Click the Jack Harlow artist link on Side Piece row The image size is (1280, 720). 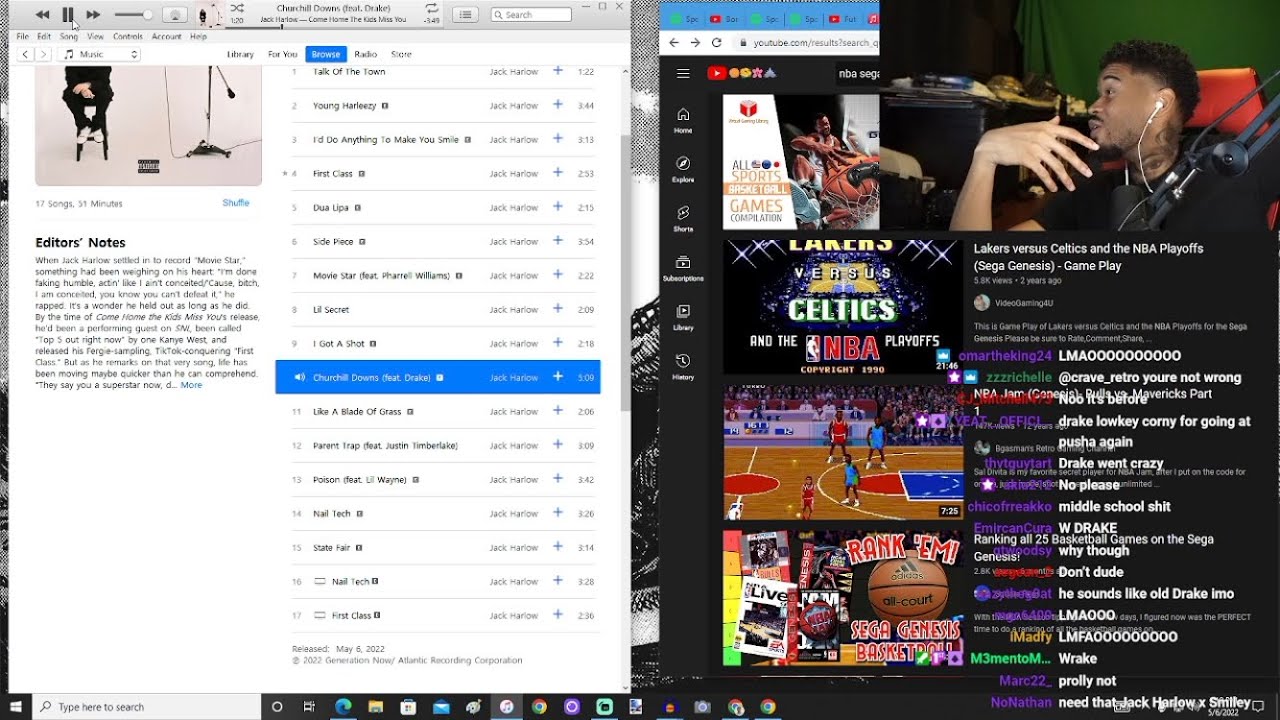coord(514,241)
